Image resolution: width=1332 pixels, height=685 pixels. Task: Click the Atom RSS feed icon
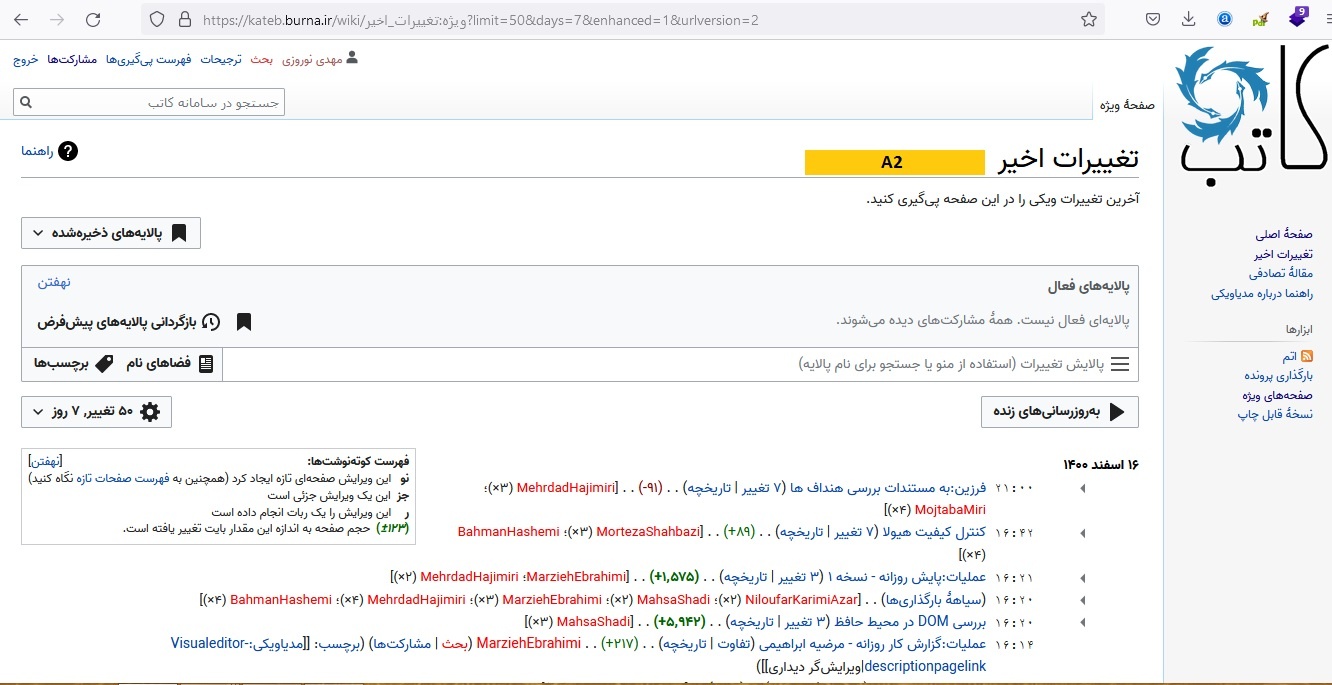pyautogui.click(x=1306, y=356)
